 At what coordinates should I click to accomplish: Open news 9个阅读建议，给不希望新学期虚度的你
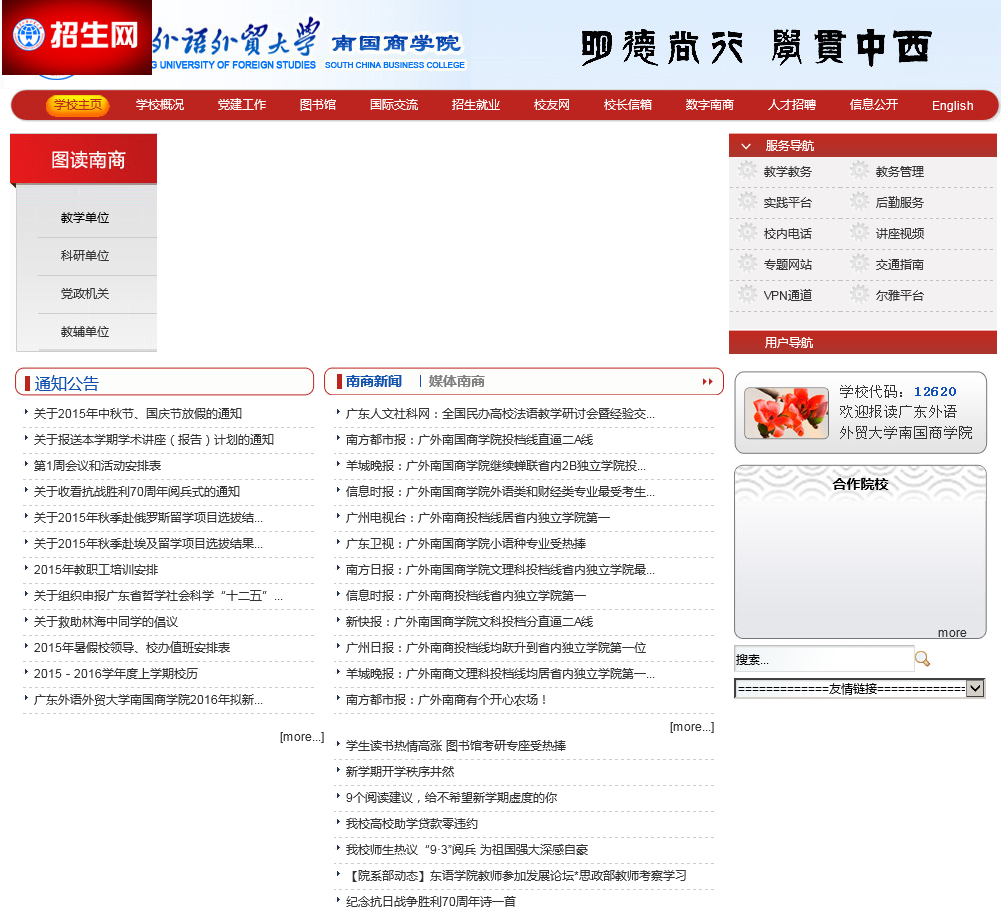[451, 798]
